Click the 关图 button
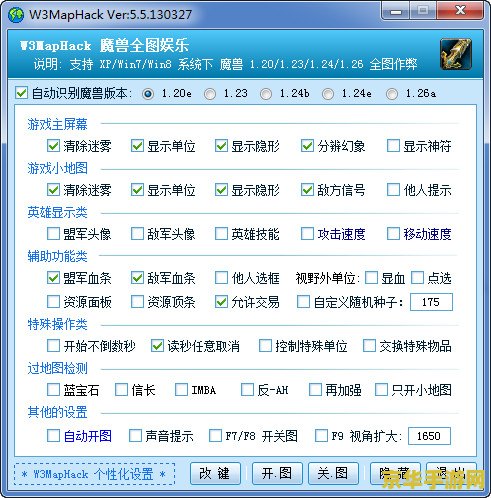This screenshot has height=498, width=491. (x=333, y=473)
